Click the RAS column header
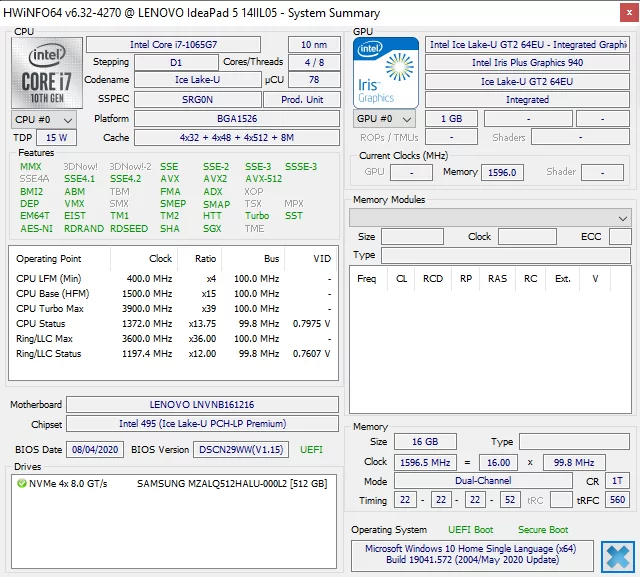 [x=498, y=279]
